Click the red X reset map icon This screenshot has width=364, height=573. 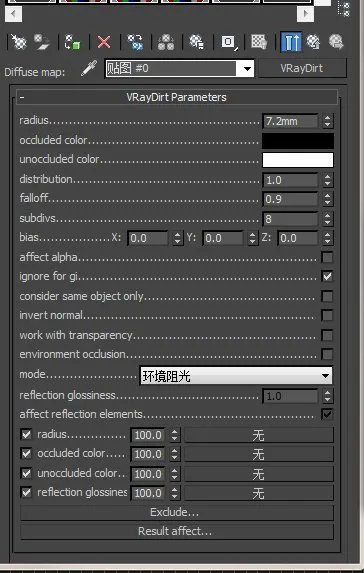(104, 42)
